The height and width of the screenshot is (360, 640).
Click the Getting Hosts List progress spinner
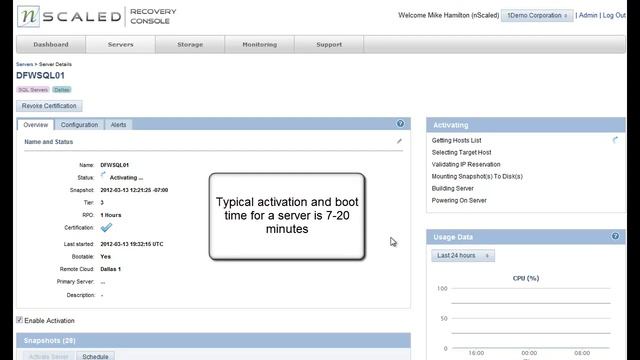[x=615, y=140]
